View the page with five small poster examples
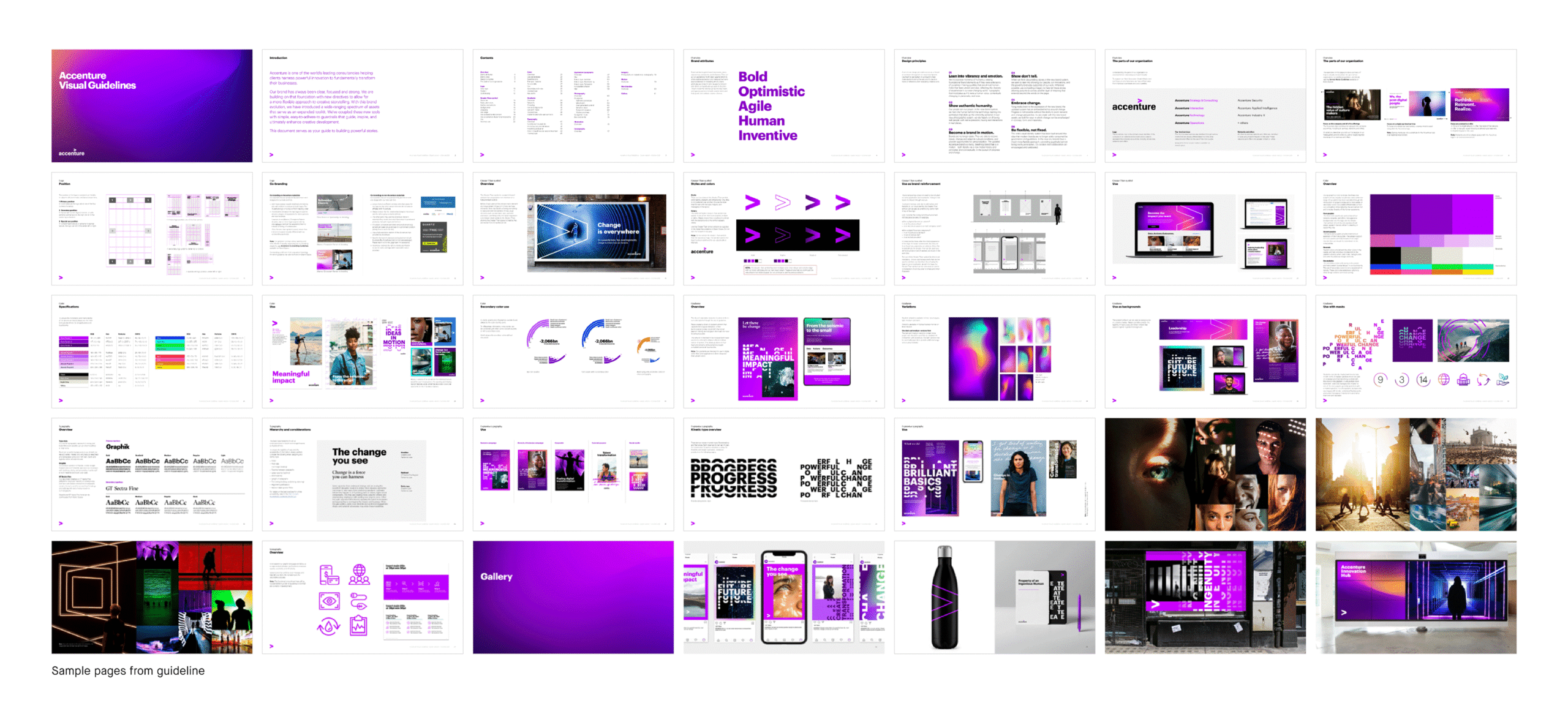This screenshot has height=703, width=1568. (x=573, y=475)
